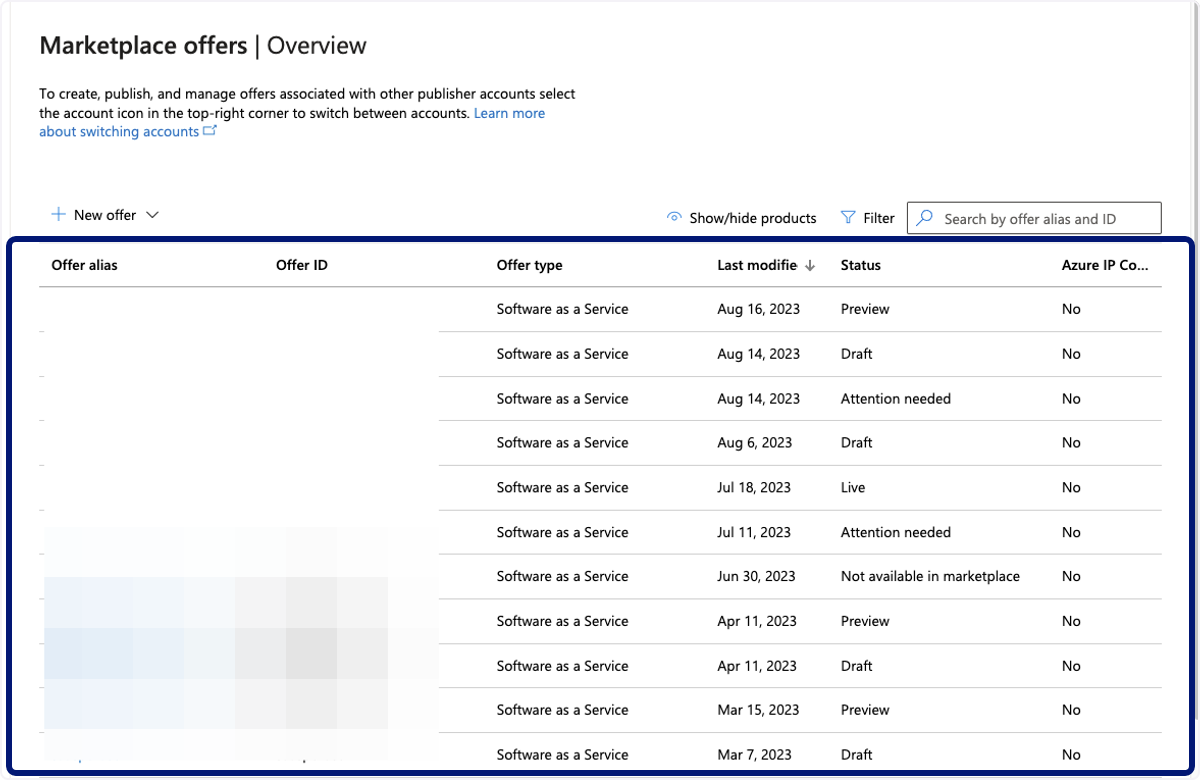This screenshot has width=1200, height=780.
Task: Click Attention needed in Jul 11 row
Action: click(x=896, y=532)
